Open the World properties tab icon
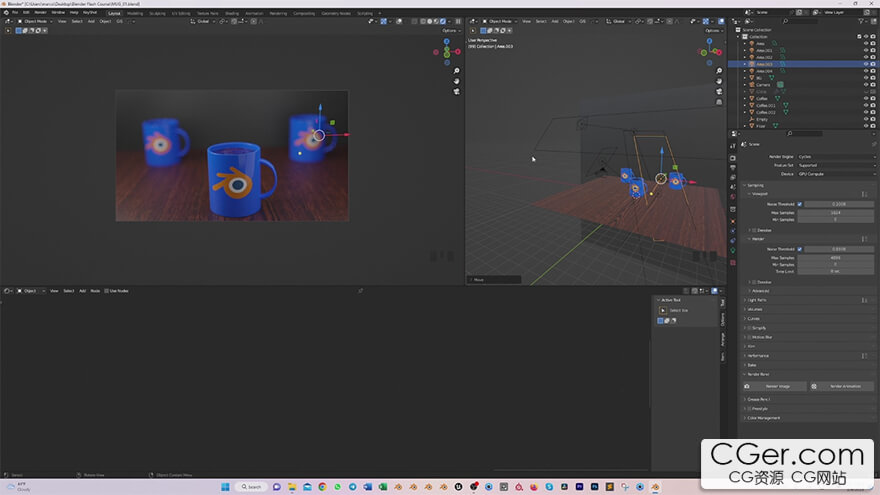Viewport: 880px width, 495px height. pos(732,196)
